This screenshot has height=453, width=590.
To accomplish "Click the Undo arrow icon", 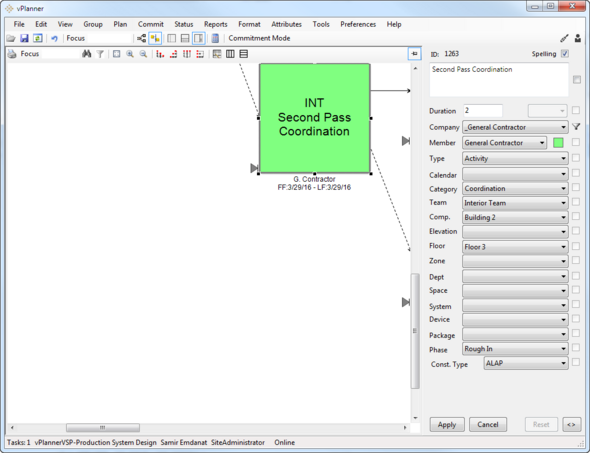I will (x=54, y=38).
